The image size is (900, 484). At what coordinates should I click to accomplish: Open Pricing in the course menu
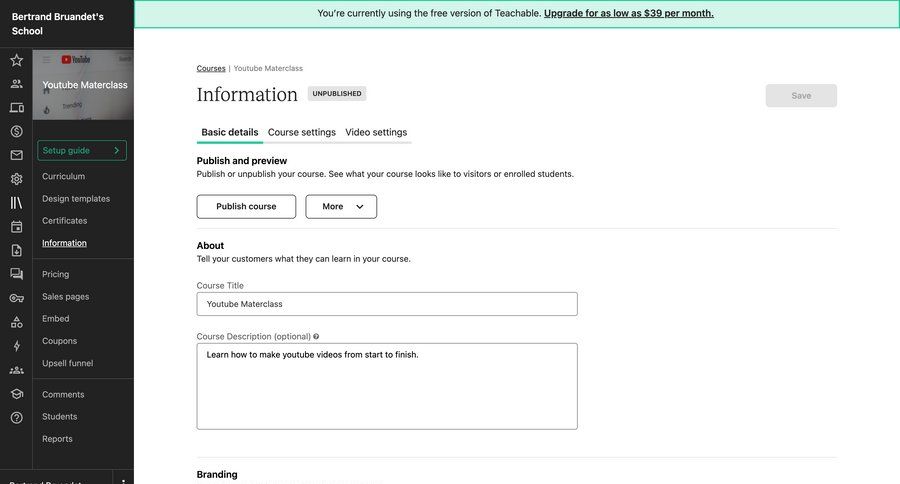(x=55, y=274)
